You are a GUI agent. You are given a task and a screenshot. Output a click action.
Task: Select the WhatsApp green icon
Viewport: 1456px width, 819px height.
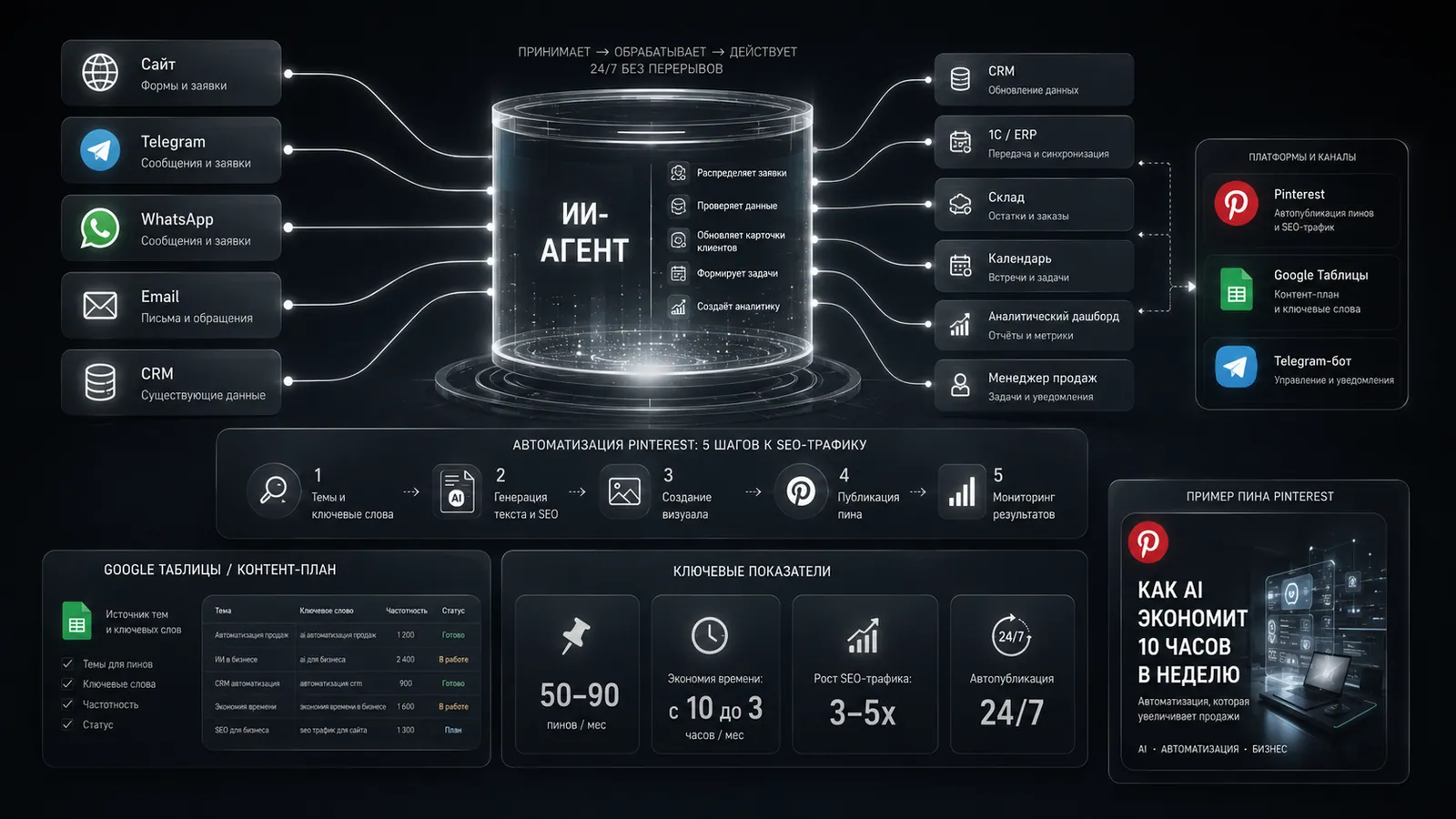pyautogui.click(x=100, y=228)
